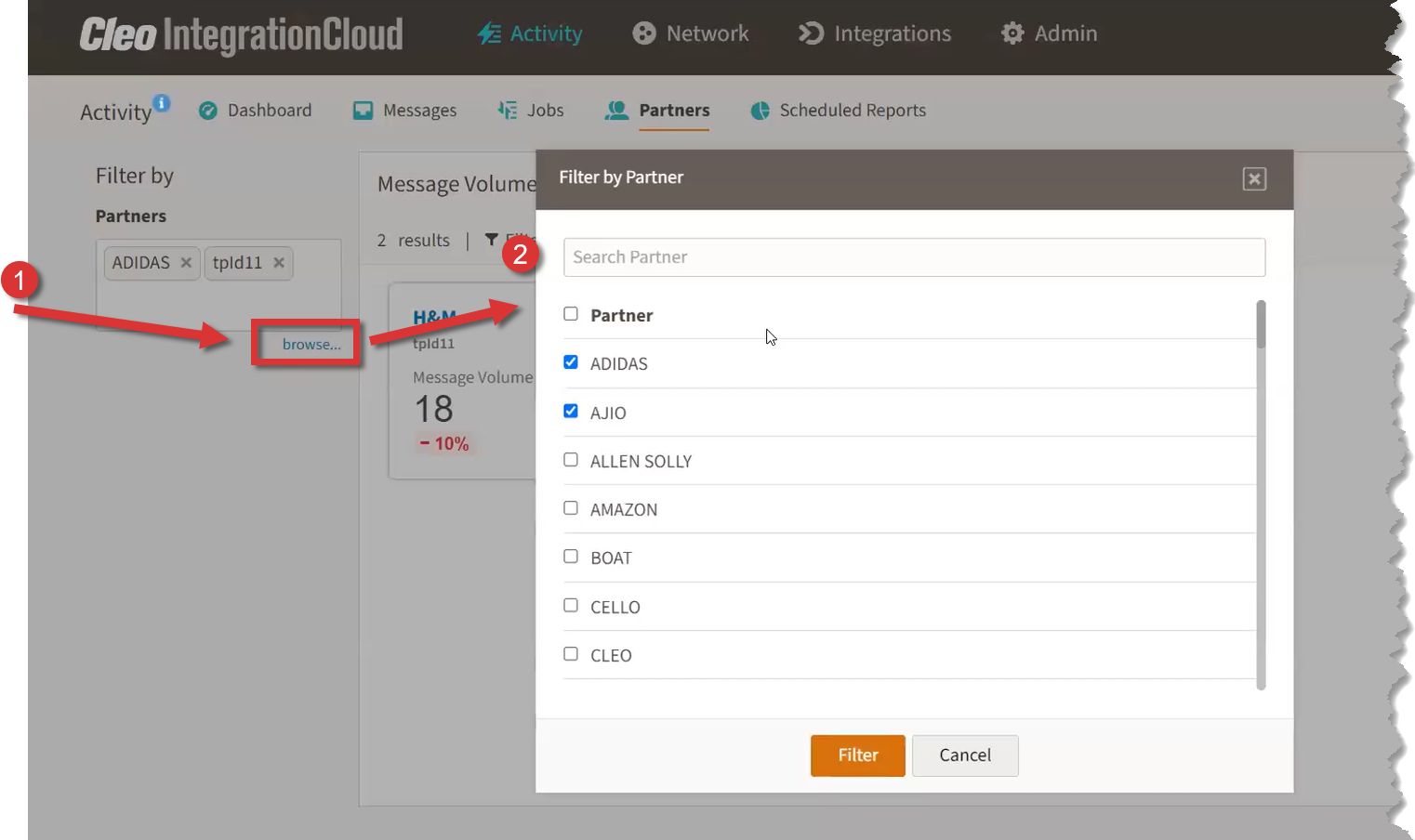This screenshot has height=840, width=1415.
Task: Enable the ALLEN SOLLY checkbox
Action: pos(571,460)
